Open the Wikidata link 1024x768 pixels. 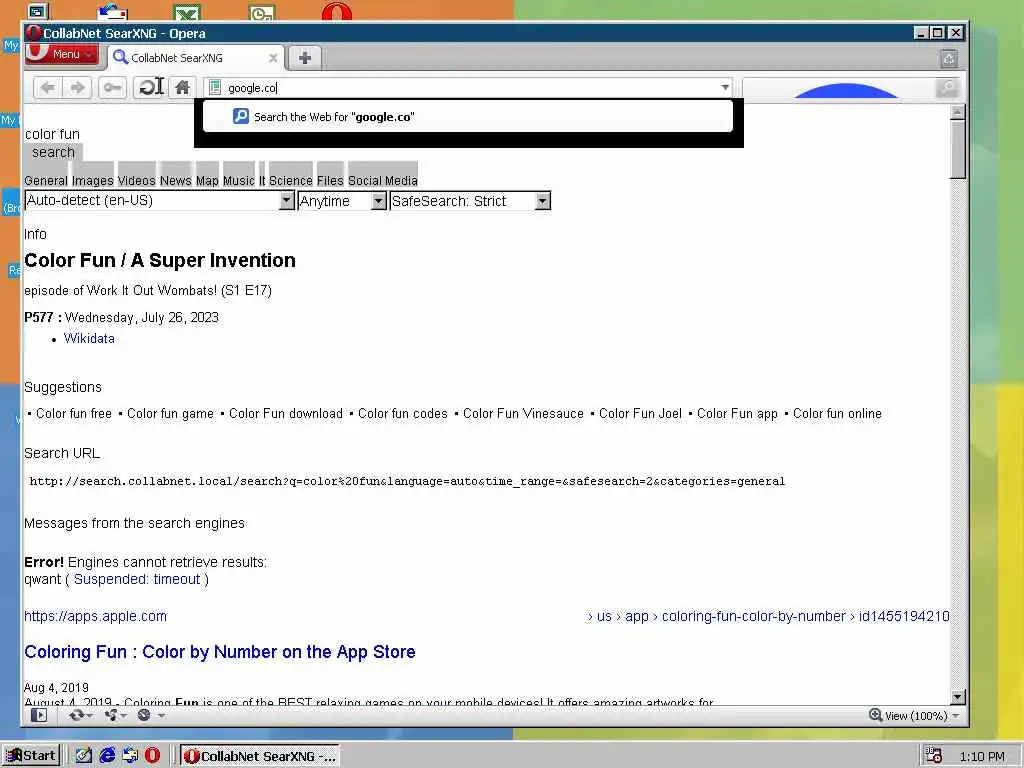tap(89, 338)
